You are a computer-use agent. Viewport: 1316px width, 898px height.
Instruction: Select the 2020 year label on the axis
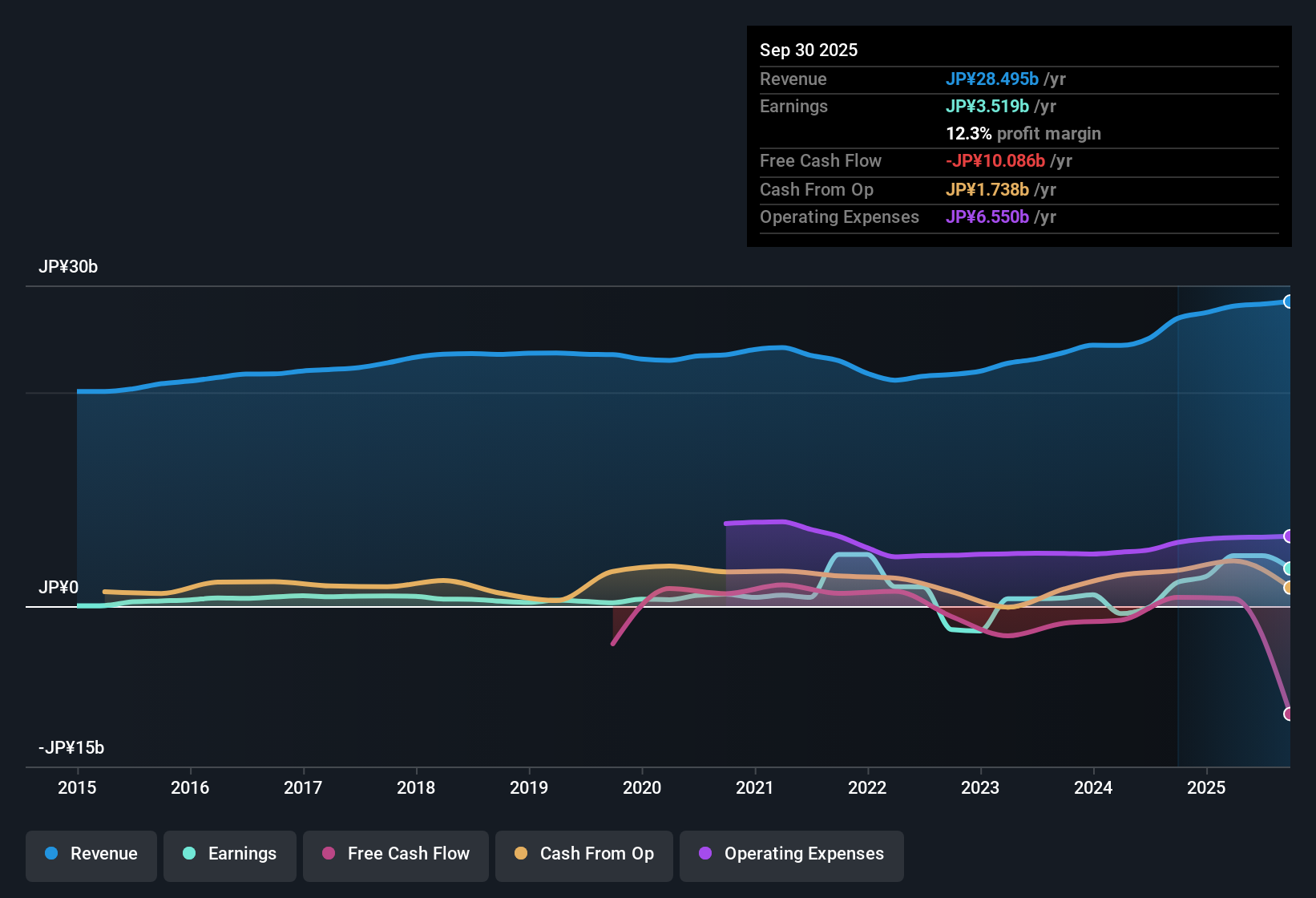[x=642, y=788]
